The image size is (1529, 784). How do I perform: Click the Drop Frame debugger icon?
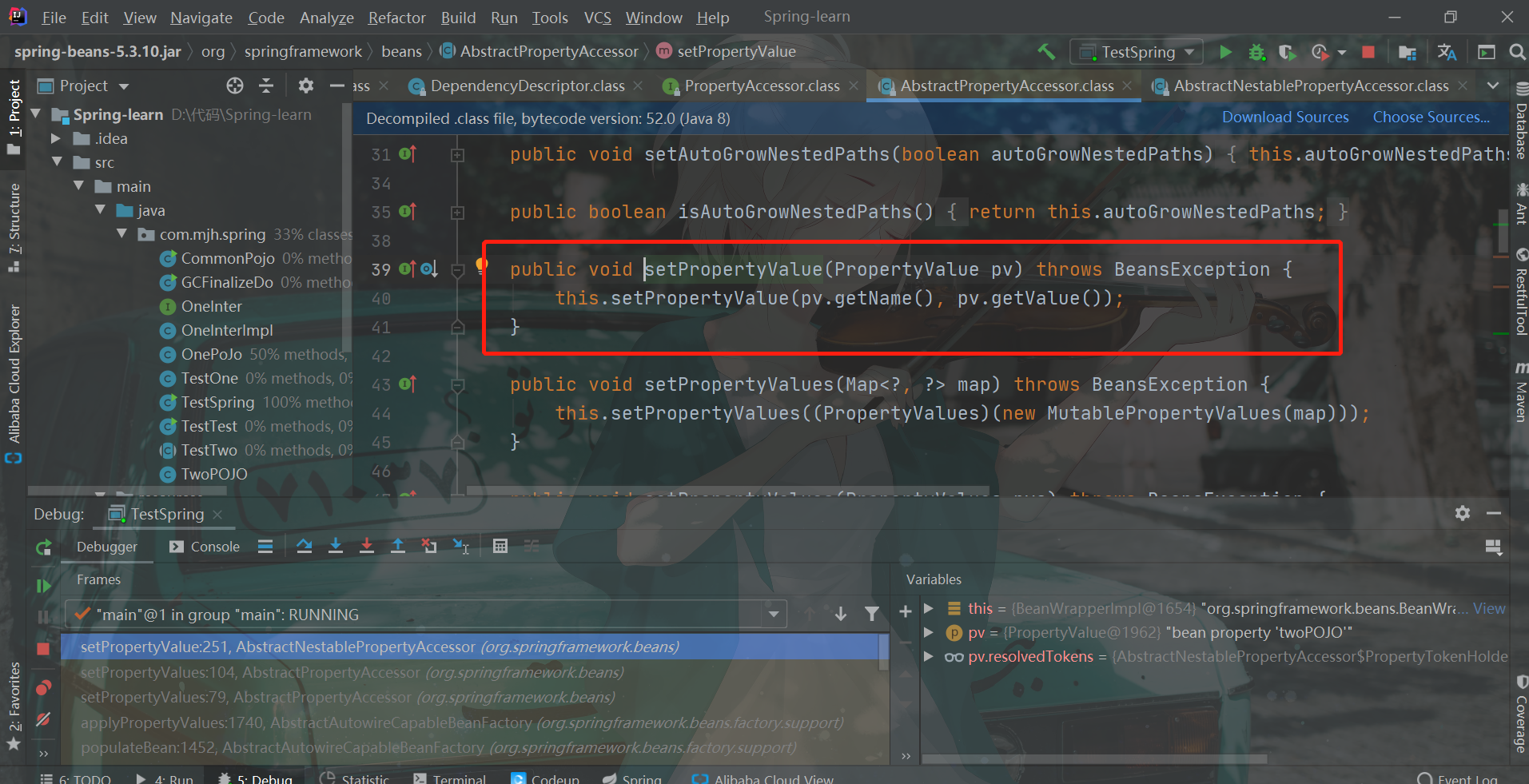coord(430,546)
